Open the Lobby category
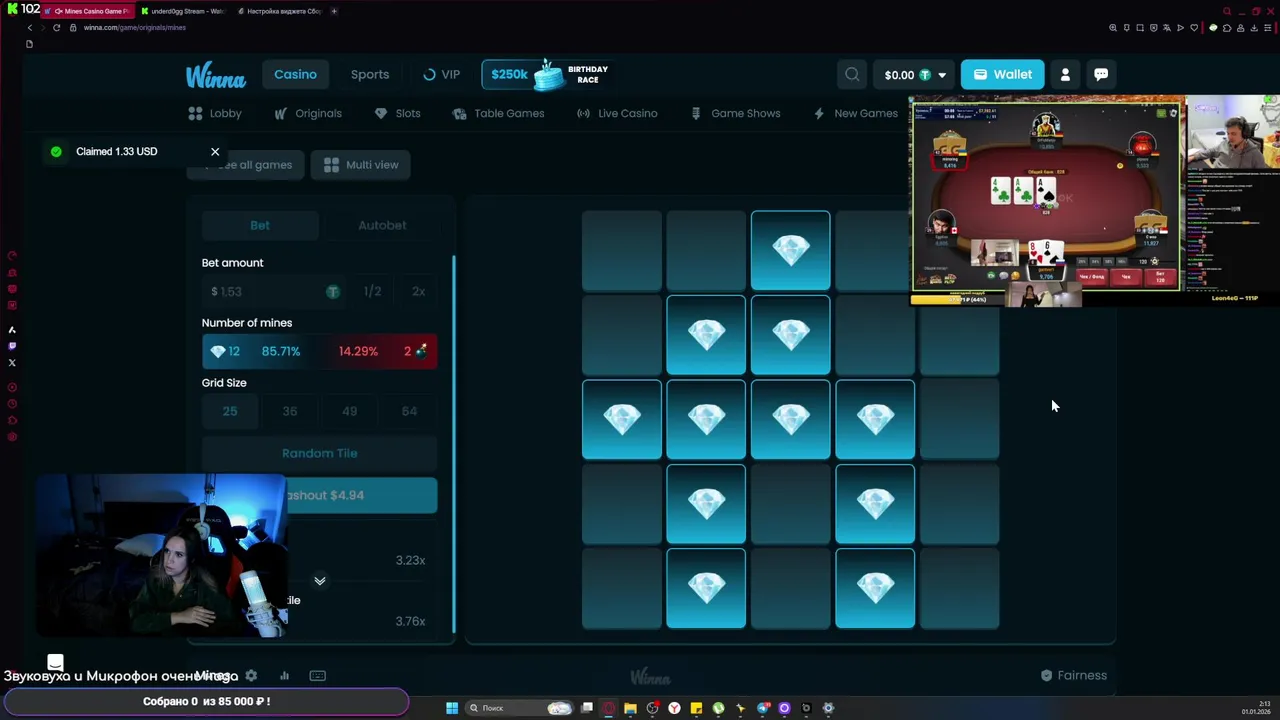 (x=215, y=113)
